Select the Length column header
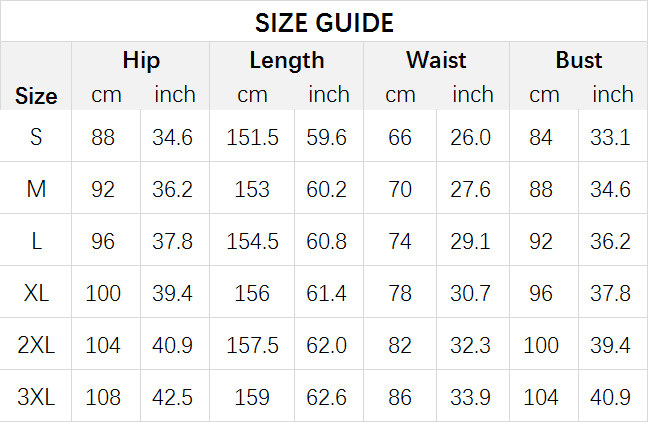Viewport: 649px width, 423px height. tap(287, 61)
